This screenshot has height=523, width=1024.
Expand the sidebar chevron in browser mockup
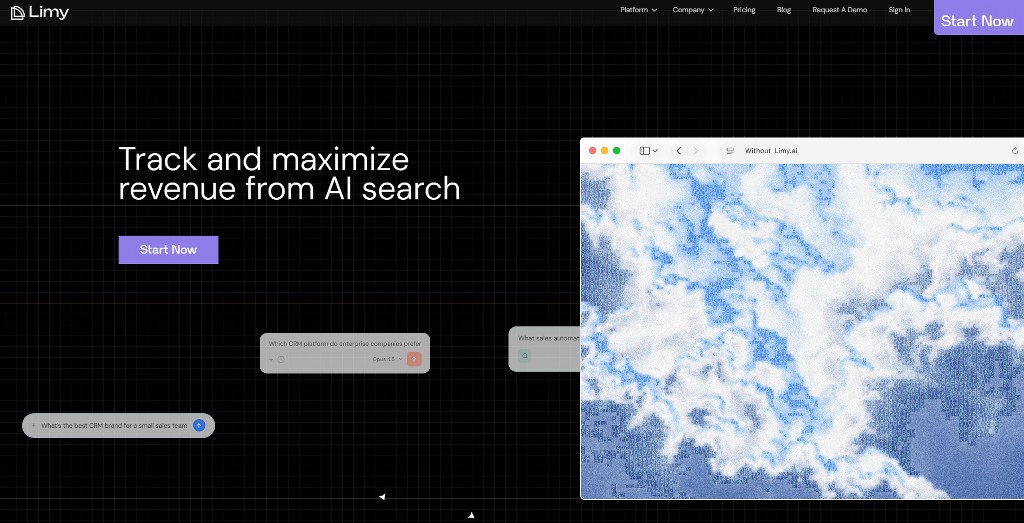tap(655, 151)
